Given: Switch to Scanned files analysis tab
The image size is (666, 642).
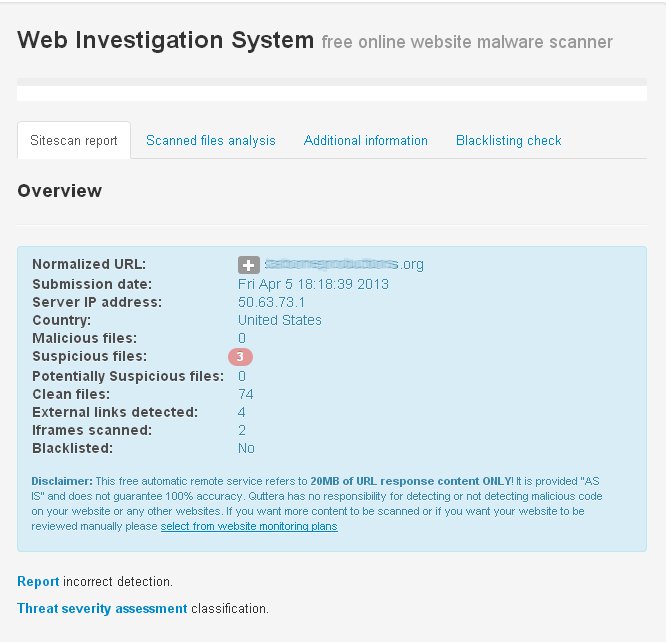Looking at the screenshot, I should click(210, 141).
